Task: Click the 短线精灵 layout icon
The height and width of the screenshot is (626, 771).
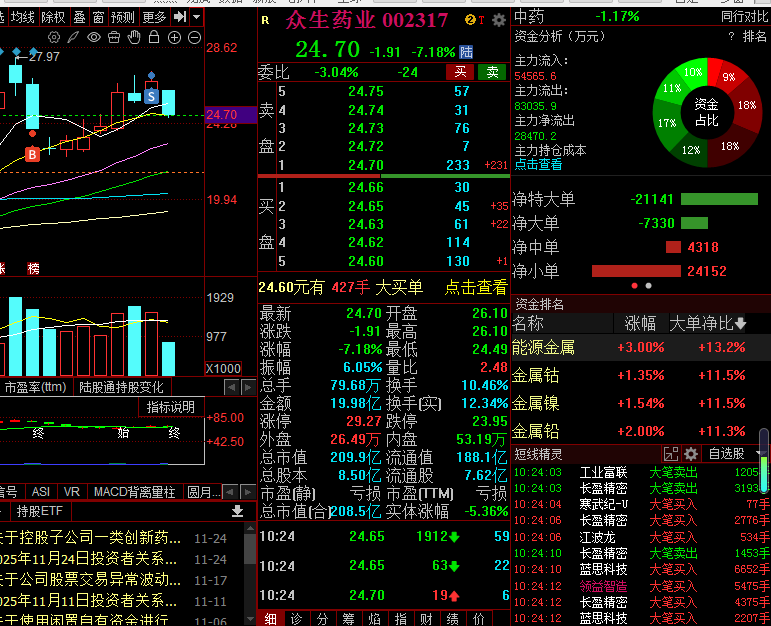Action: point(671,454)
